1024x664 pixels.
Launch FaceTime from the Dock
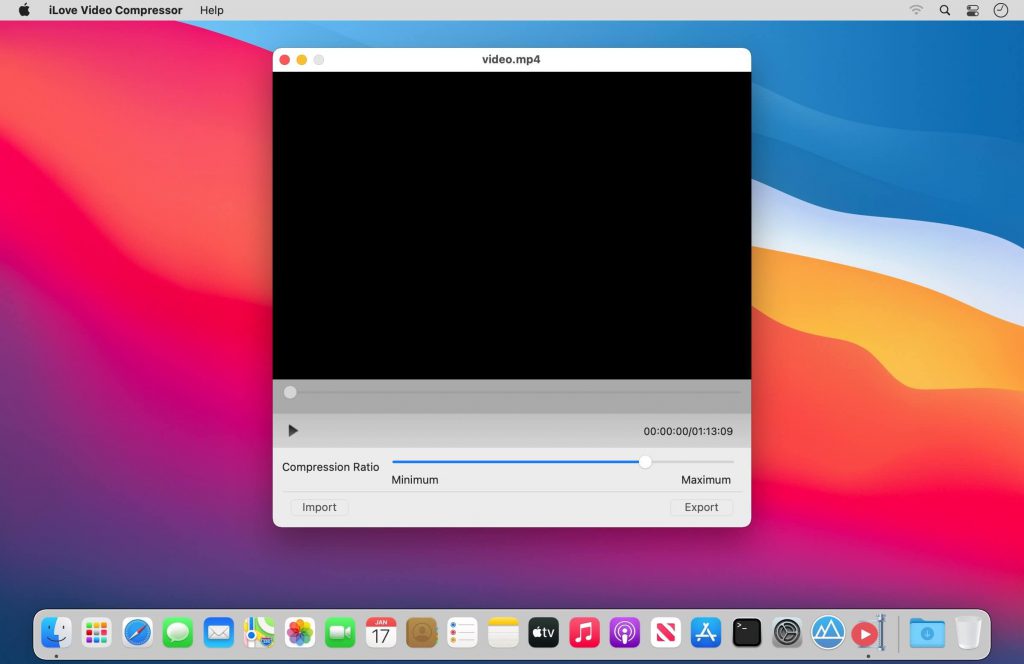340,632
